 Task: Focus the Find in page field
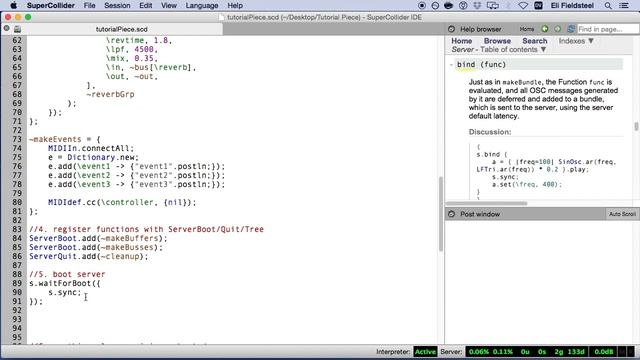click(607, 29)
